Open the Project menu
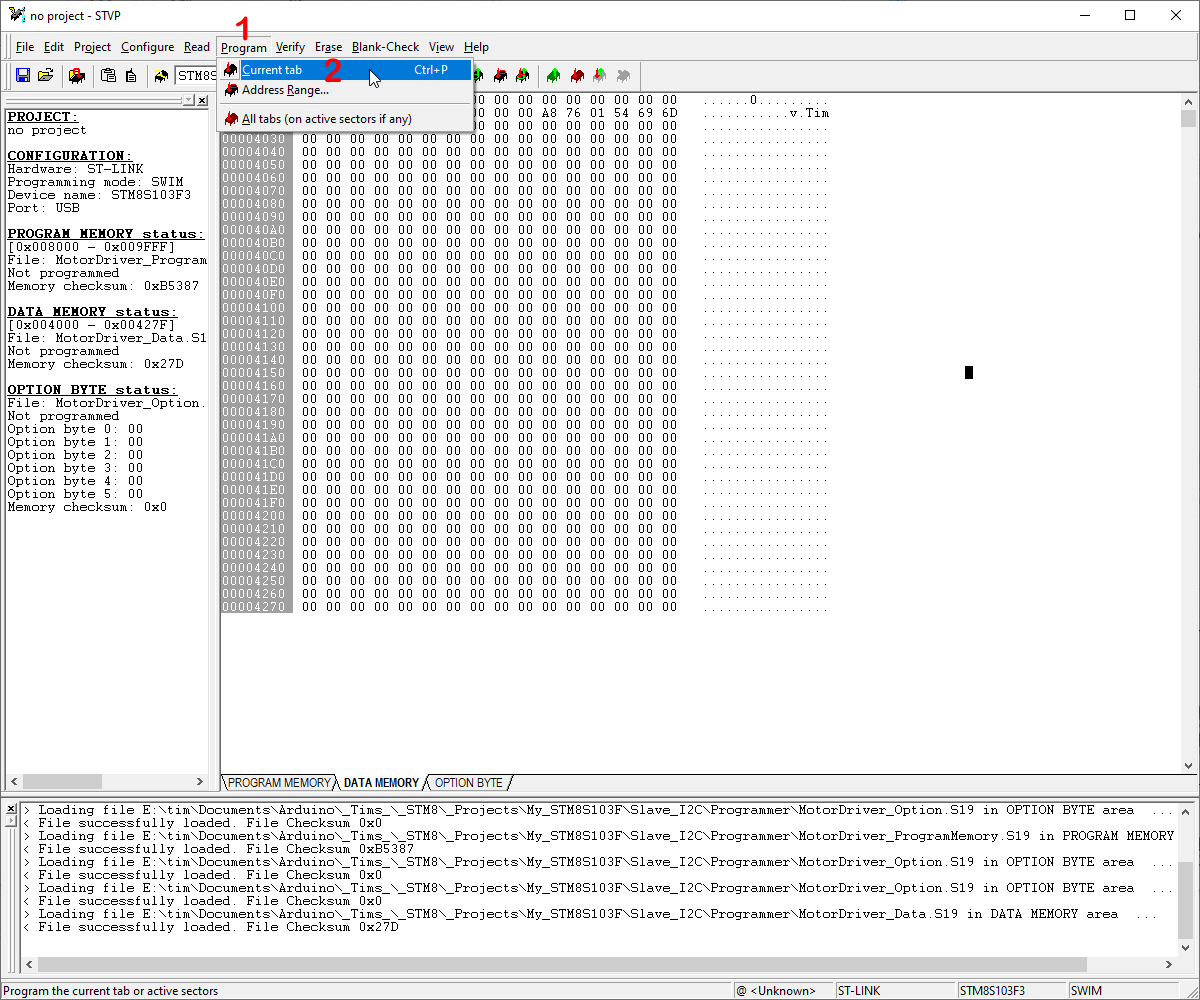Screen dimensions: 1200x1000 [93, 47]
